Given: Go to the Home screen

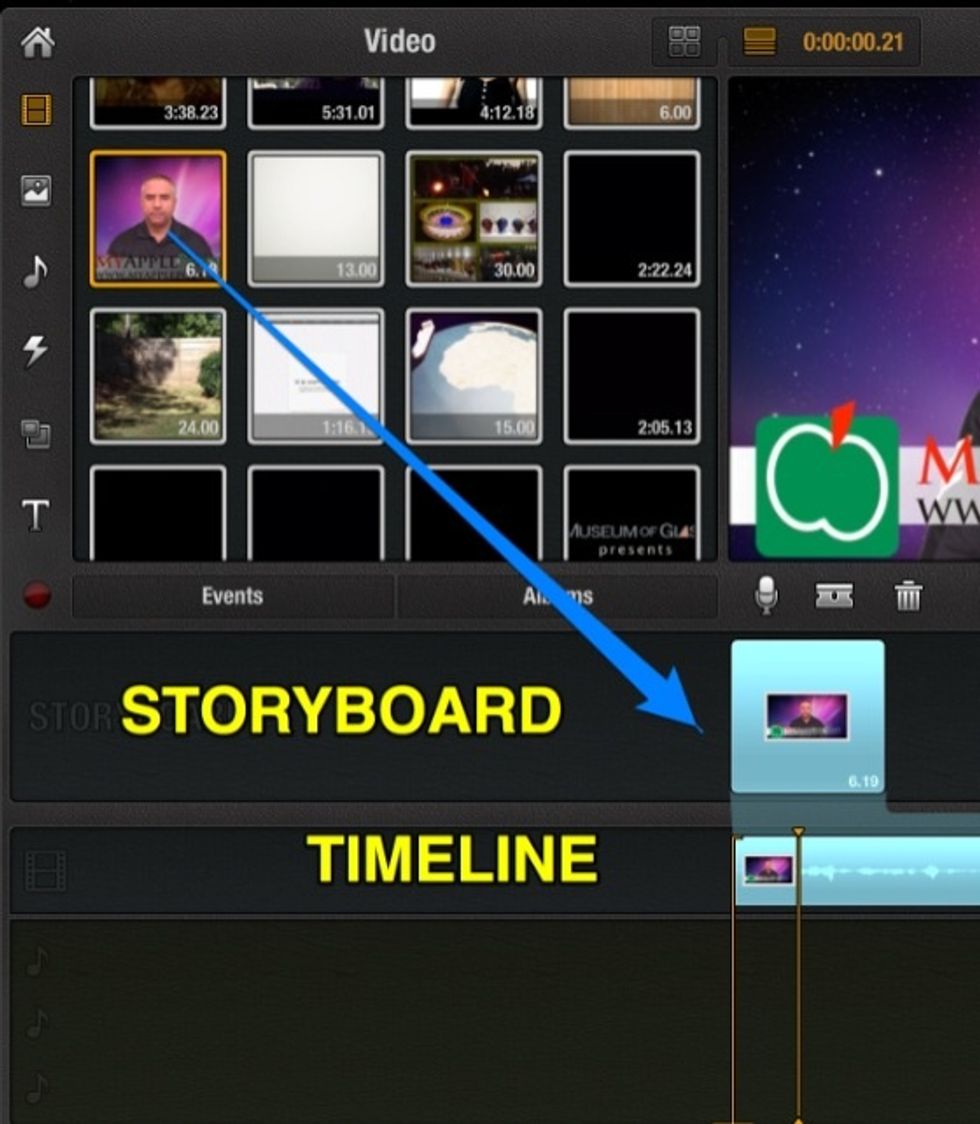Looking at the screenshot, I should (37, 40).
